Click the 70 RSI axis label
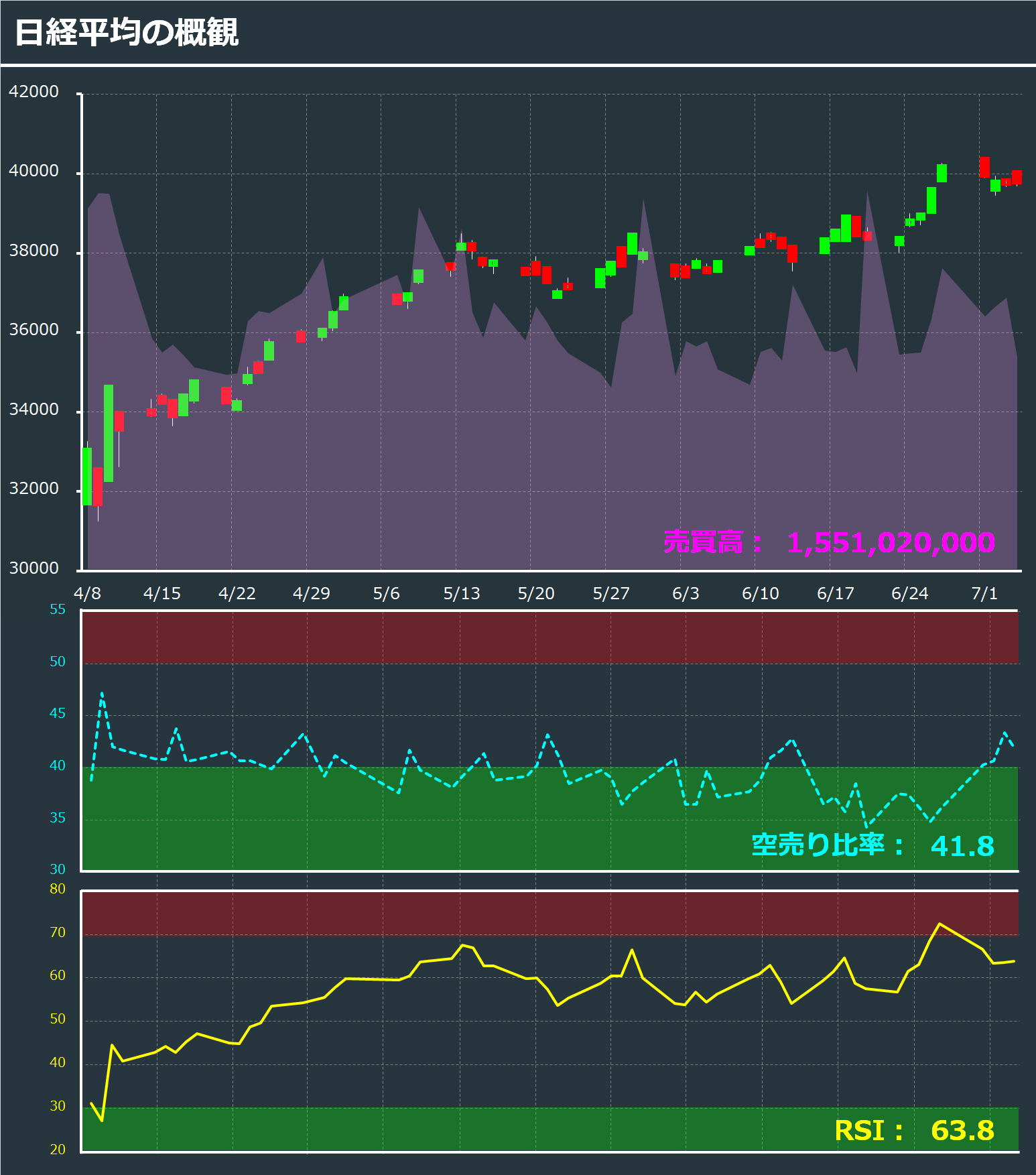This screenshot has width=1036, height=1175. coord(58,932)
